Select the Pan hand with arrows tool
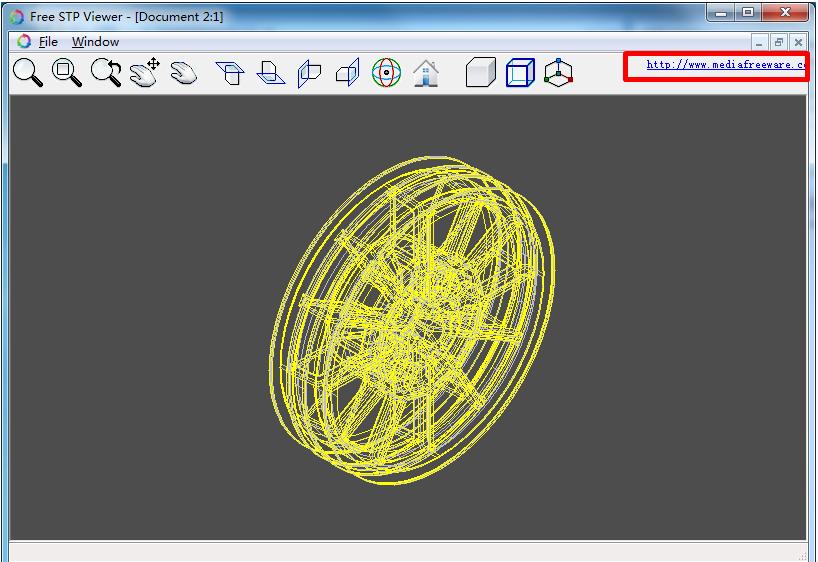The image size is (818, 562). [x=145, y=72]
